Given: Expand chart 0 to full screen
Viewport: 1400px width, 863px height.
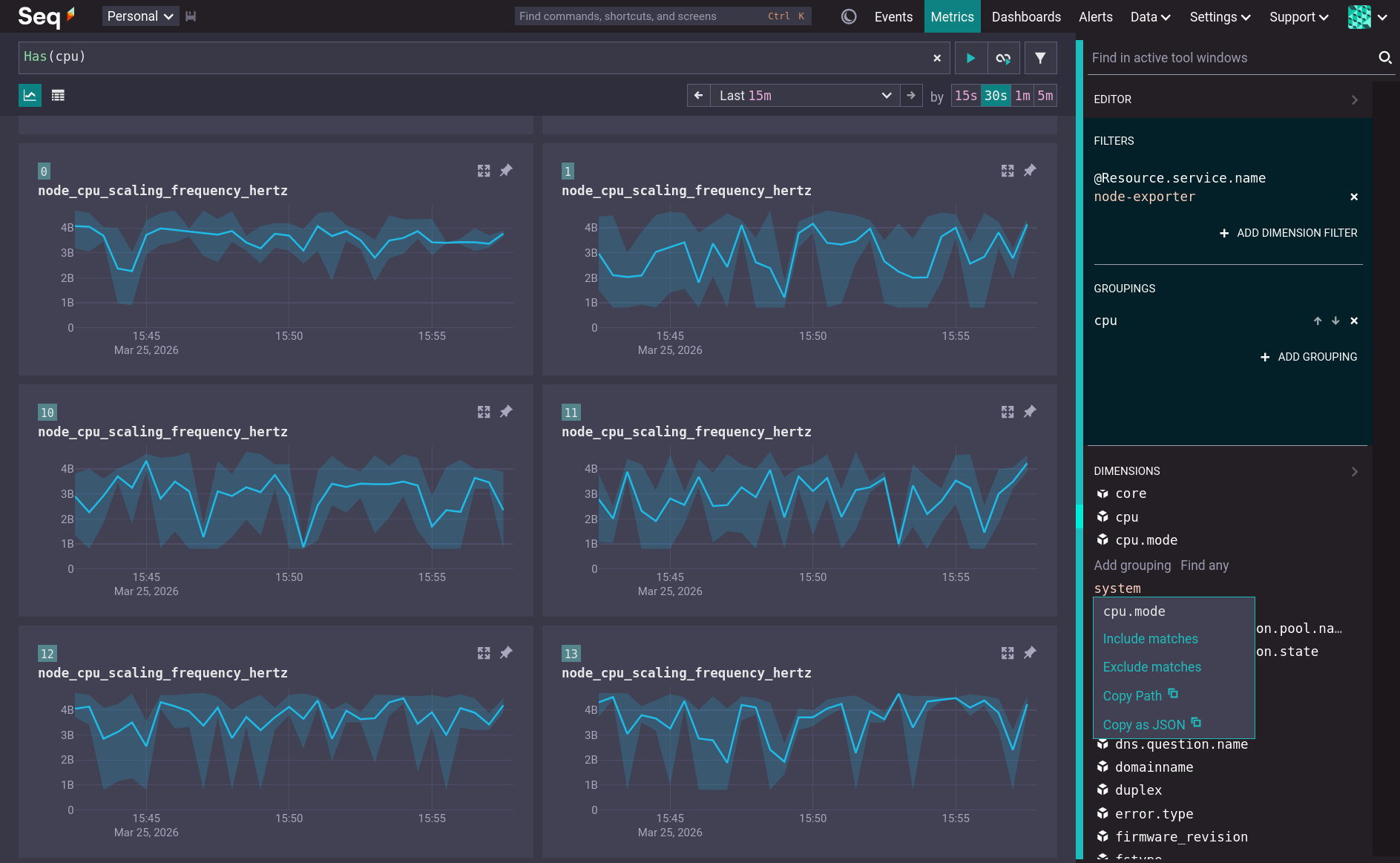Looking at the screenshot, I should point(484,171).
